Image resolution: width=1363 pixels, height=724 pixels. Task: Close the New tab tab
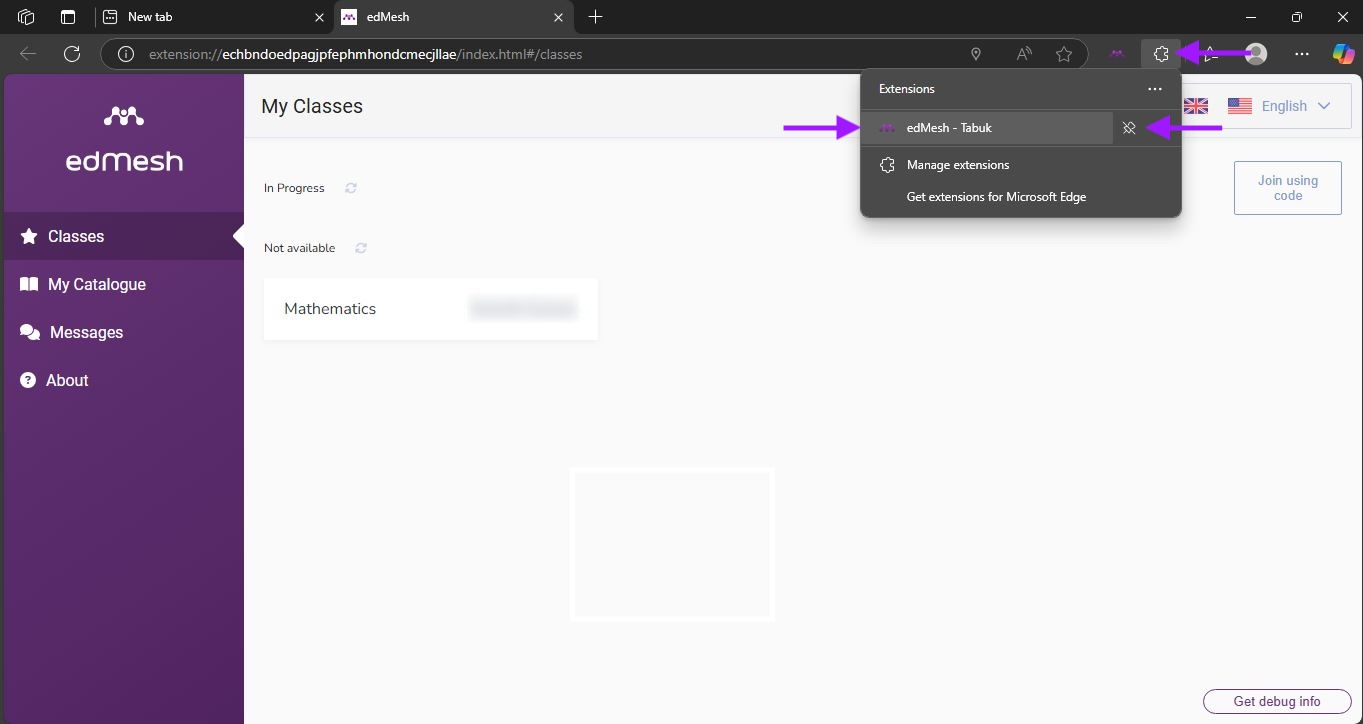pyautogui.click(x=319, y=17)
